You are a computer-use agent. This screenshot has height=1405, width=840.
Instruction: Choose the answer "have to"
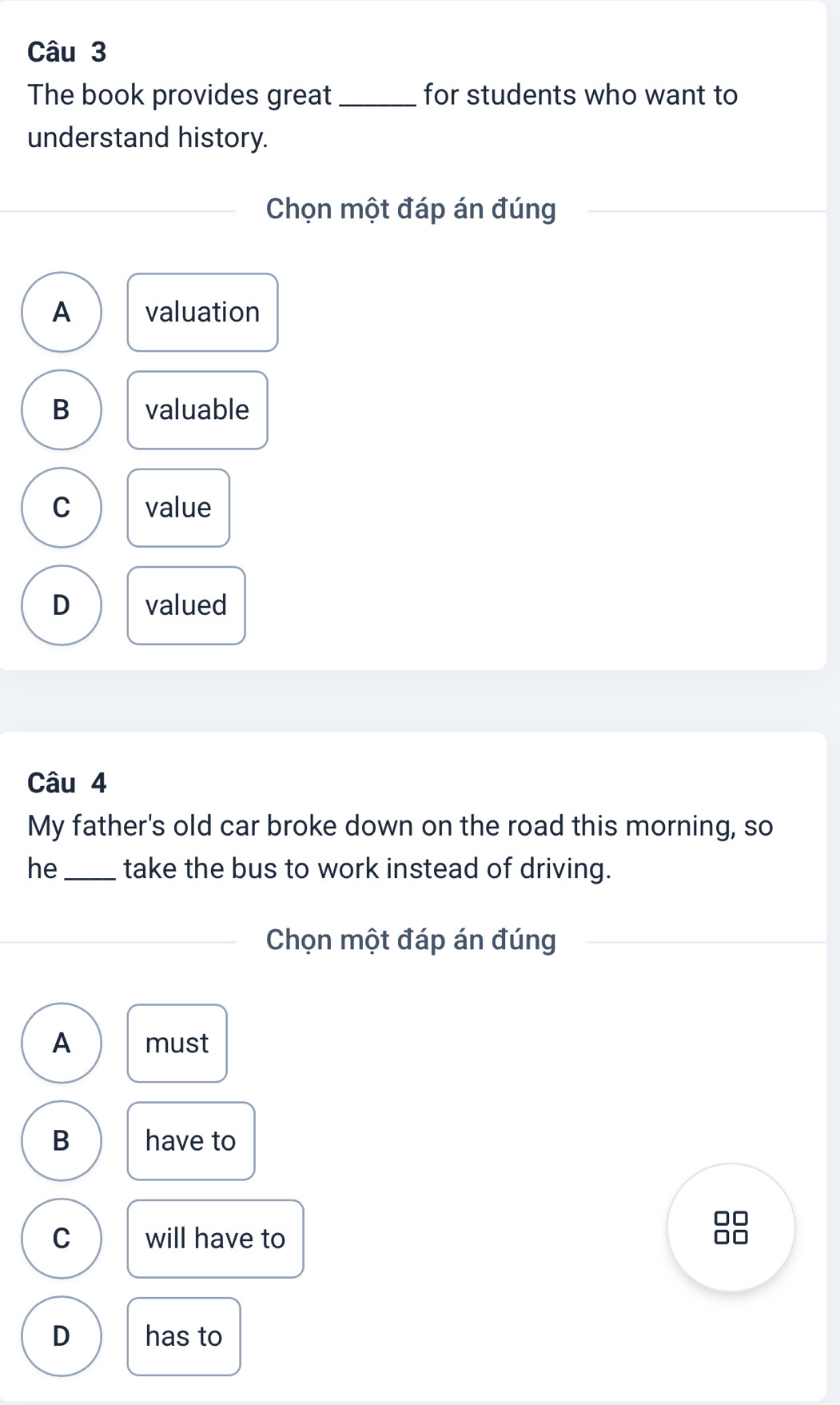click(x=189, y=1142)
